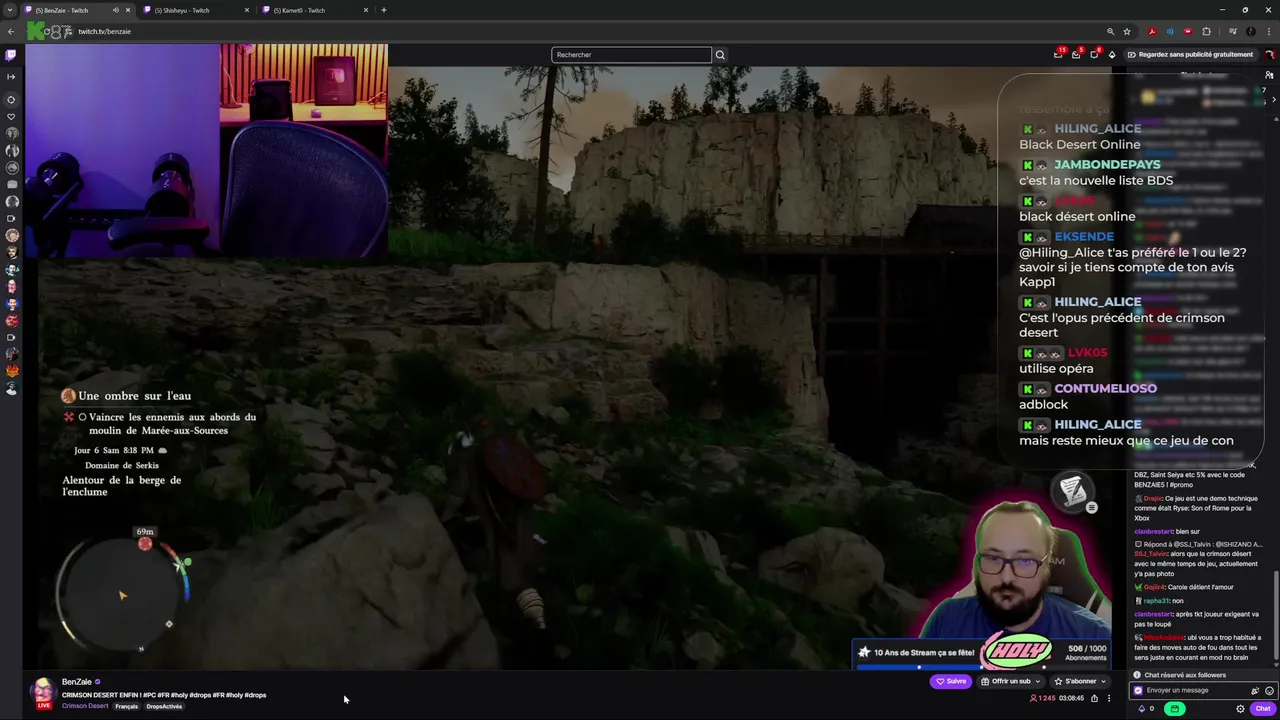The width and height of the screenshot is (1280, 720).
Task: Open the browser extensions puzzle icon
Action: click(x=1206, y=31)
